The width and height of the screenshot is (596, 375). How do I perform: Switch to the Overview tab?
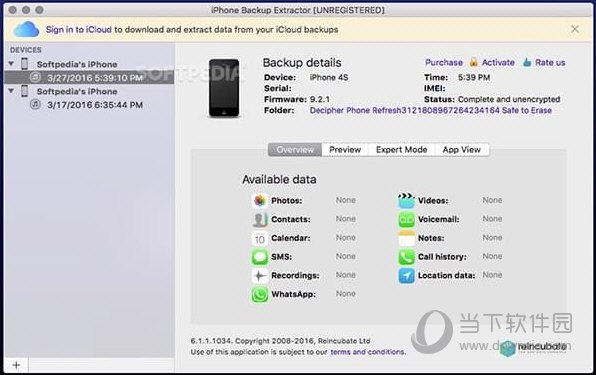pos(295,150)
